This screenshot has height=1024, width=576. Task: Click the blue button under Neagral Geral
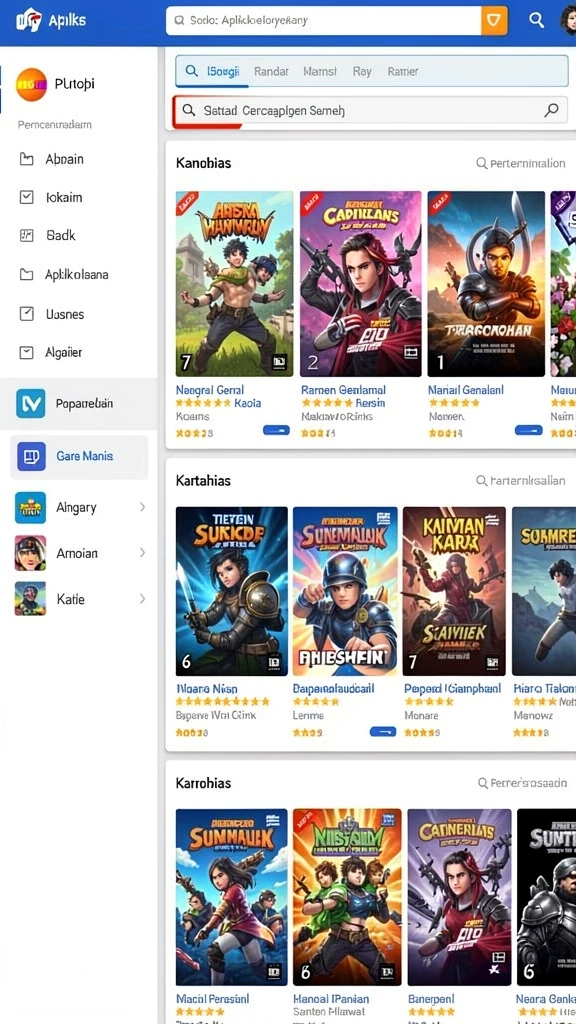[x=276, y=430]
